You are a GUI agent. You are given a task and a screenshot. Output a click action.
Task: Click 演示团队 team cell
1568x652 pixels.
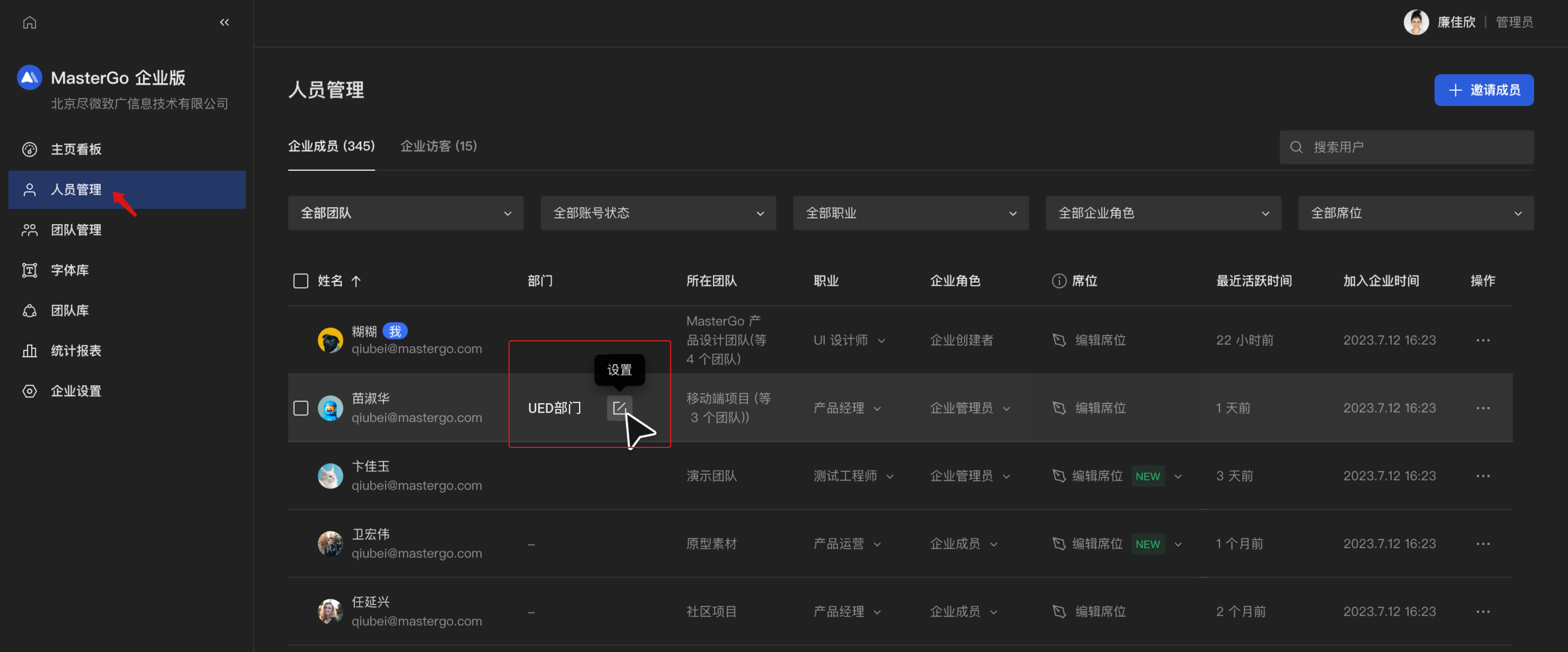pos(712,476)
